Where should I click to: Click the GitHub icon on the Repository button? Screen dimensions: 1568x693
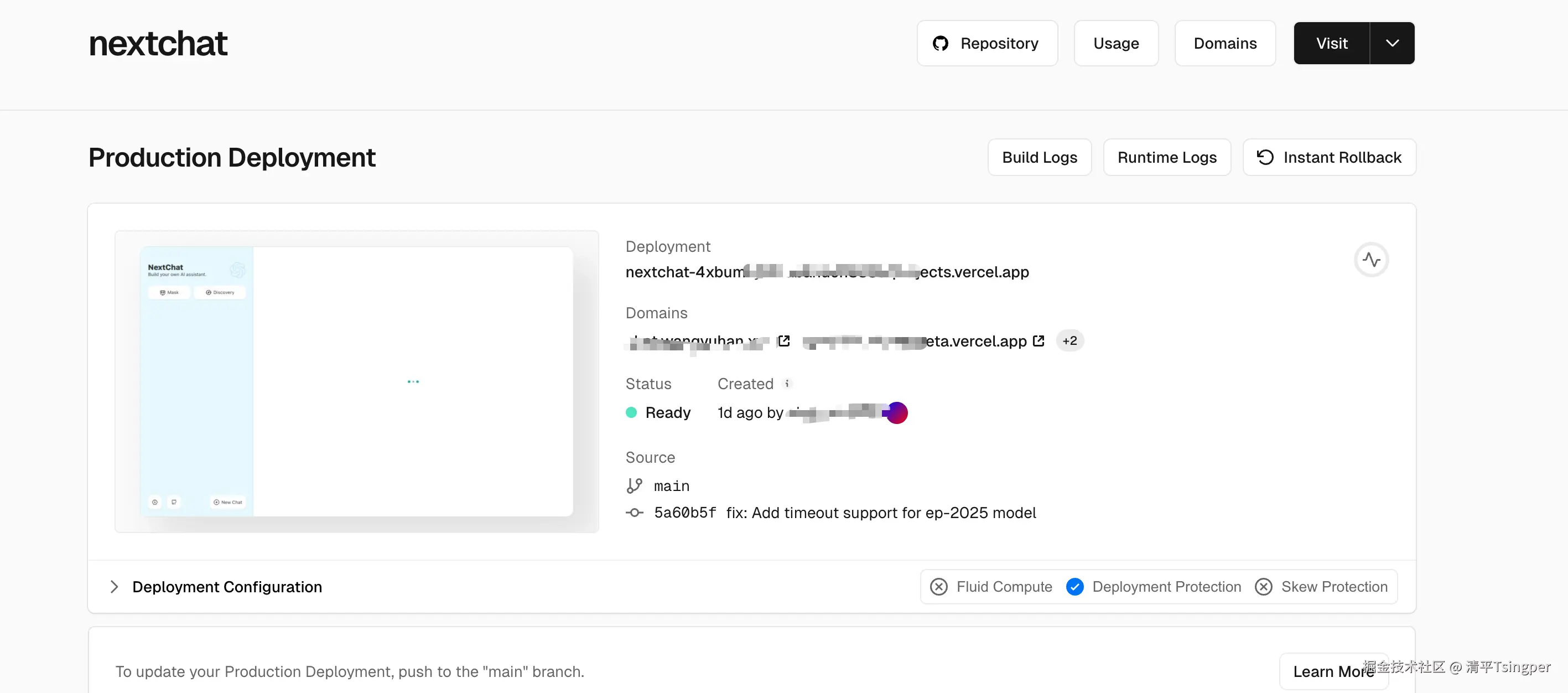tap(941, 43)
